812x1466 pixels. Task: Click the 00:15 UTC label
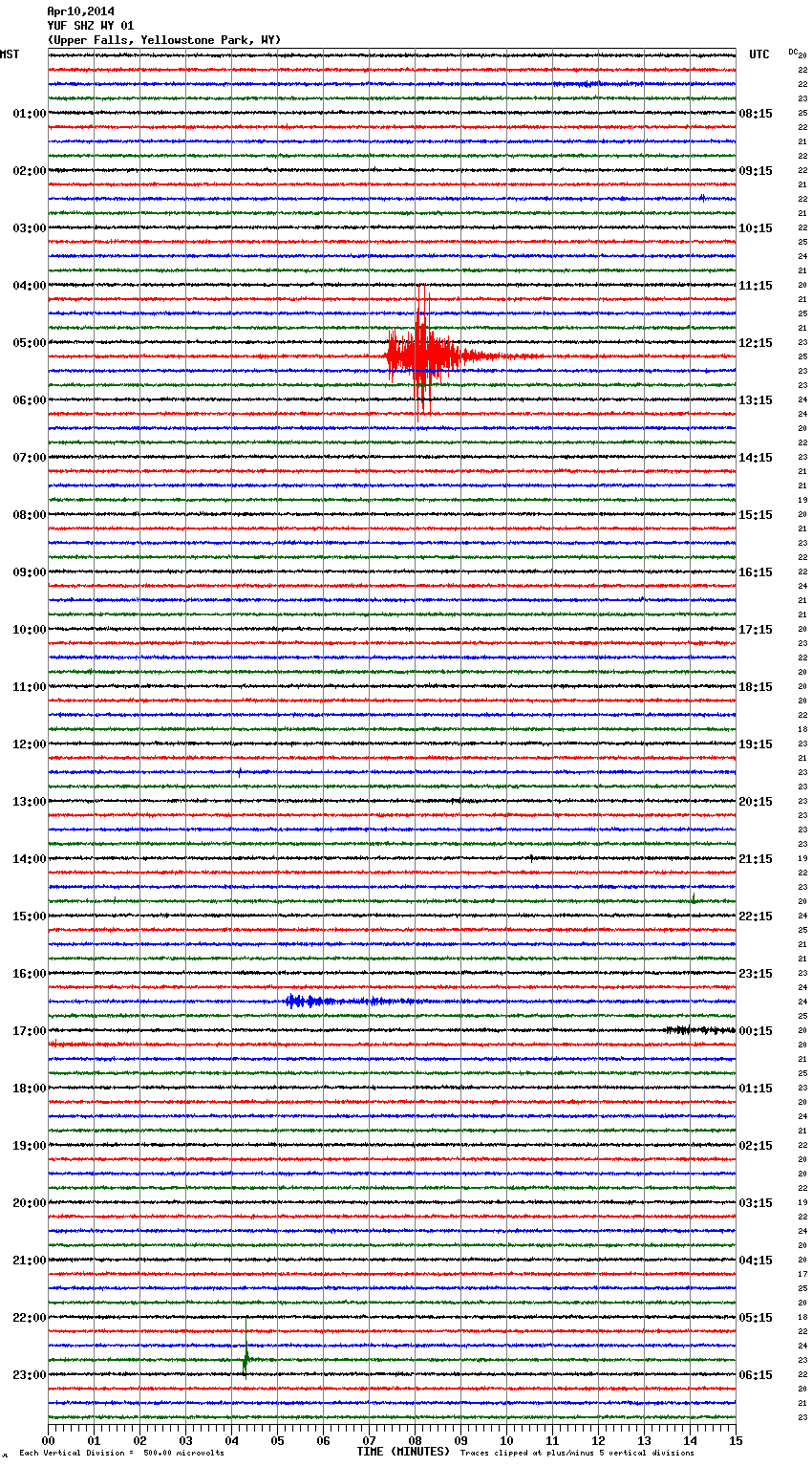click(x=756, y=1031)
